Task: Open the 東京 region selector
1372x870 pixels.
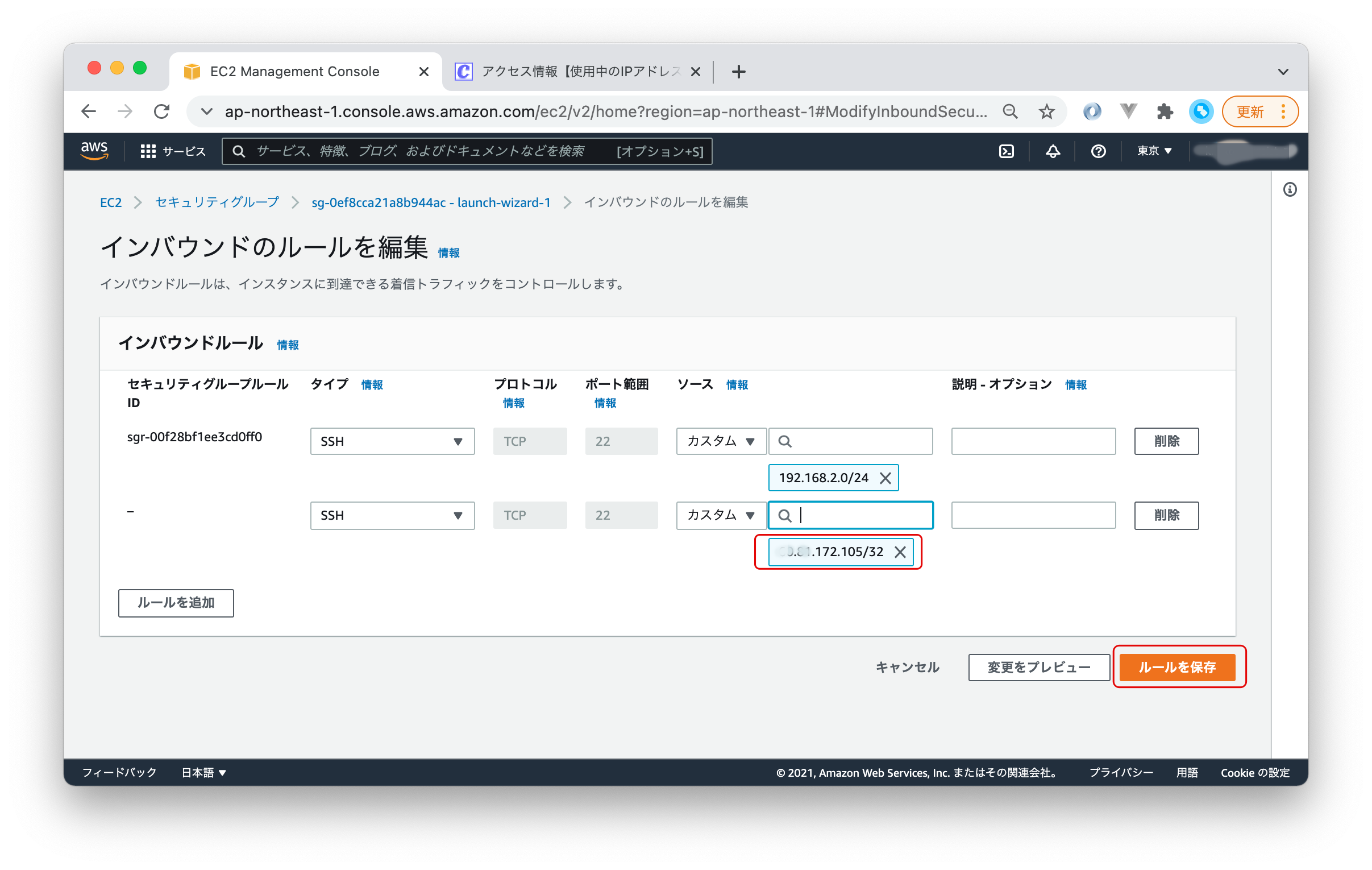Action: (1154, 151)
